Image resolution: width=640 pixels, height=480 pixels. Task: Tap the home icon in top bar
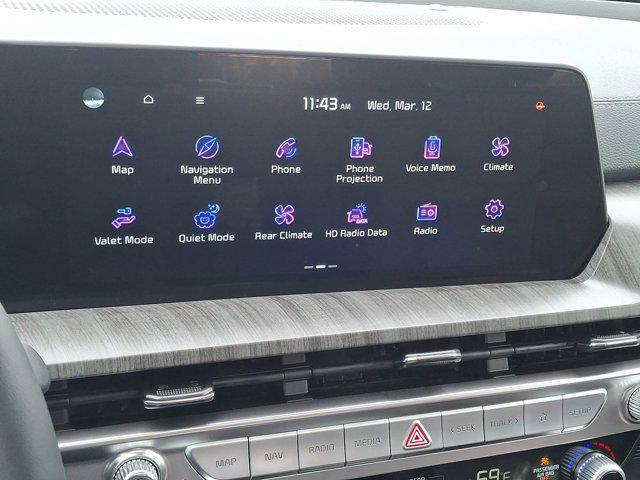(x=149, y=99)
